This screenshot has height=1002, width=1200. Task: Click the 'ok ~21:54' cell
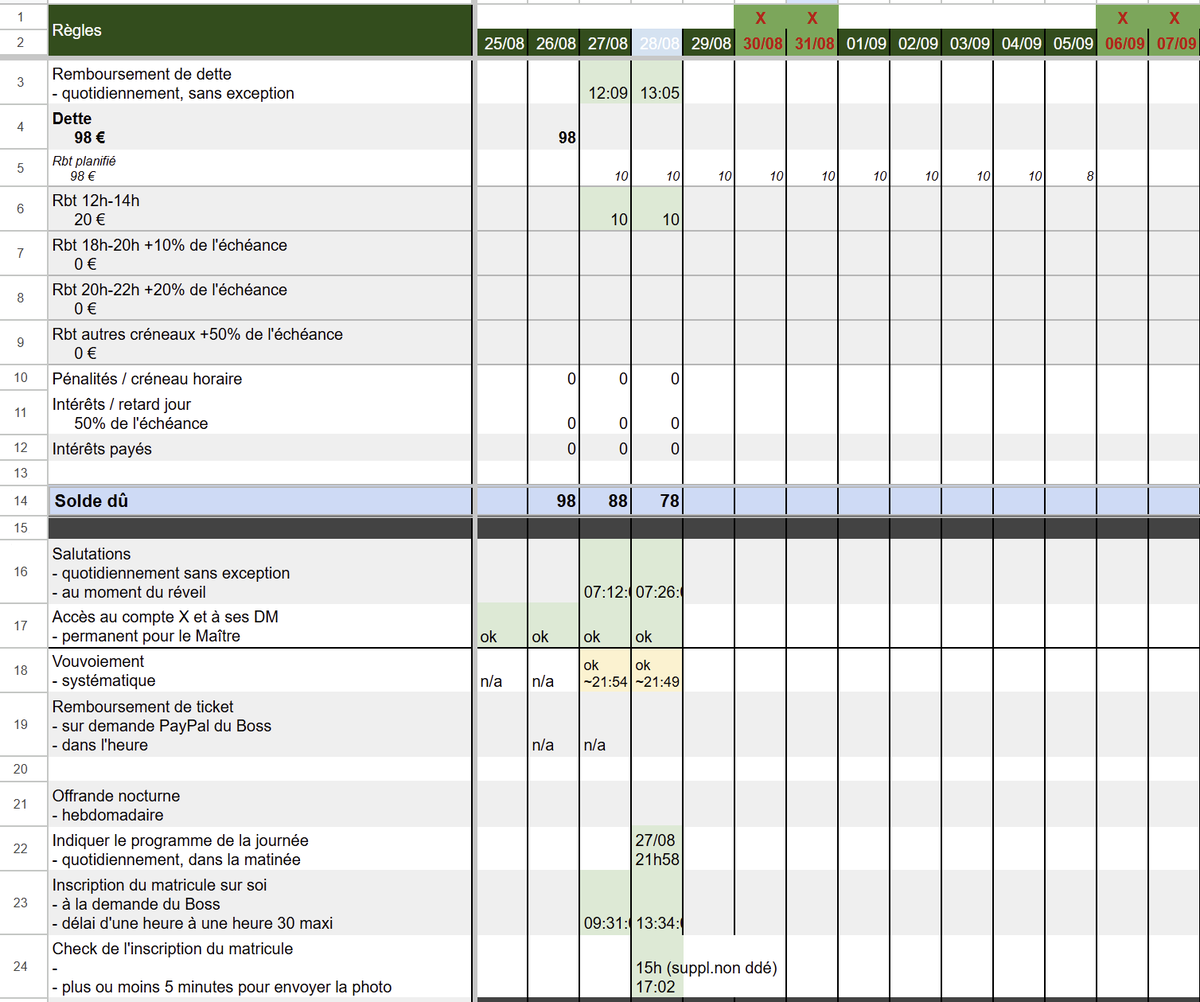click(x=606, y=670)
